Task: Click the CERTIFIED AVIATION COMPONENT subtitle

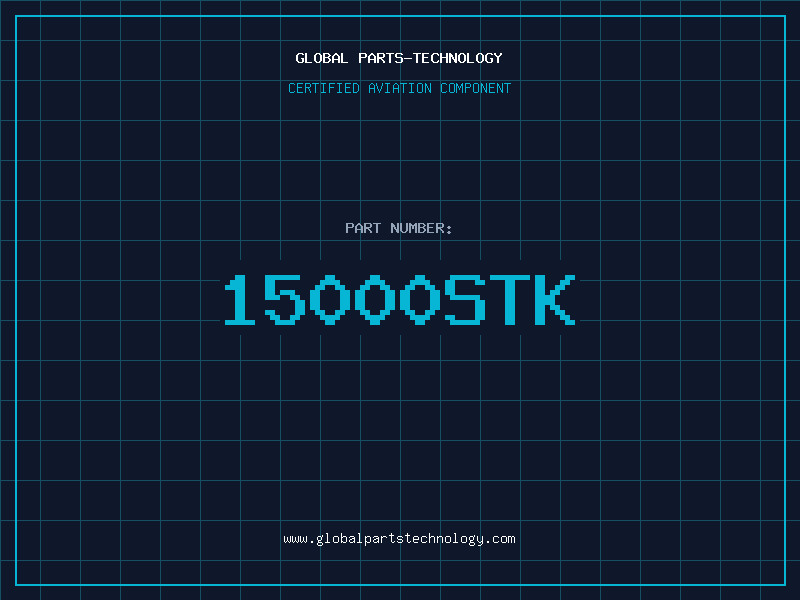Action: point(399,88)
